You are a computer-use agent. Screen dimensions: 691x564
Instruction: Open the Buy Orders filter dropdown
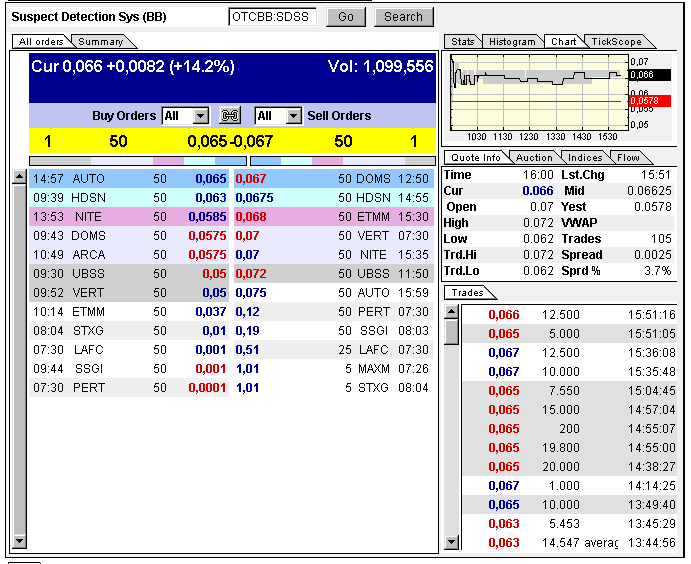tap(200, 116)
